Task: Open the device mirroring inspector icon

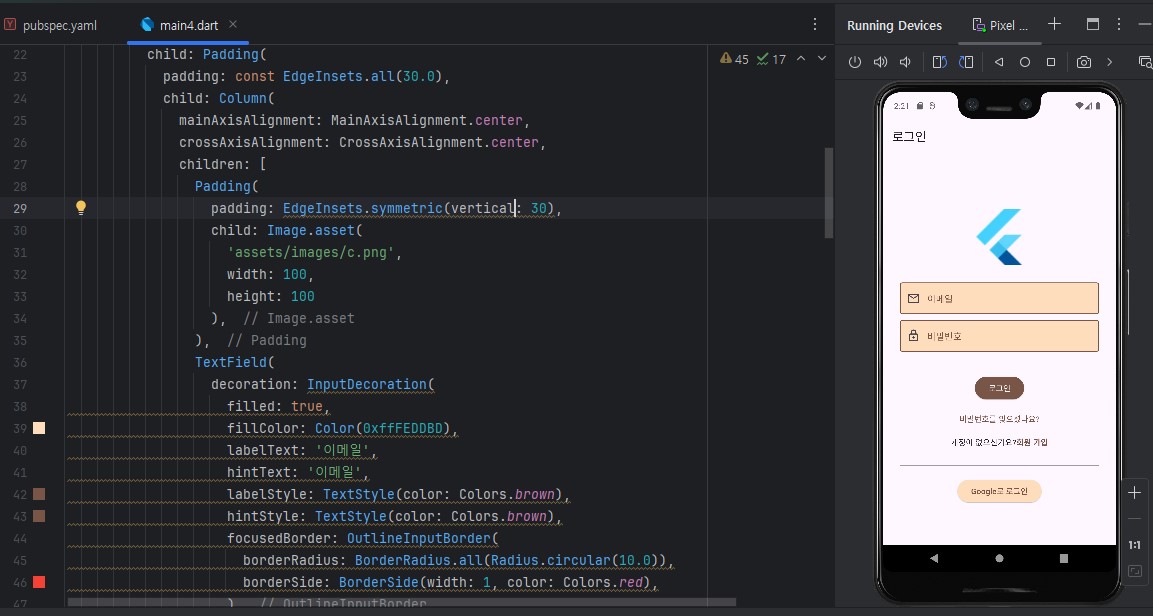Action: click(1145, 62)
